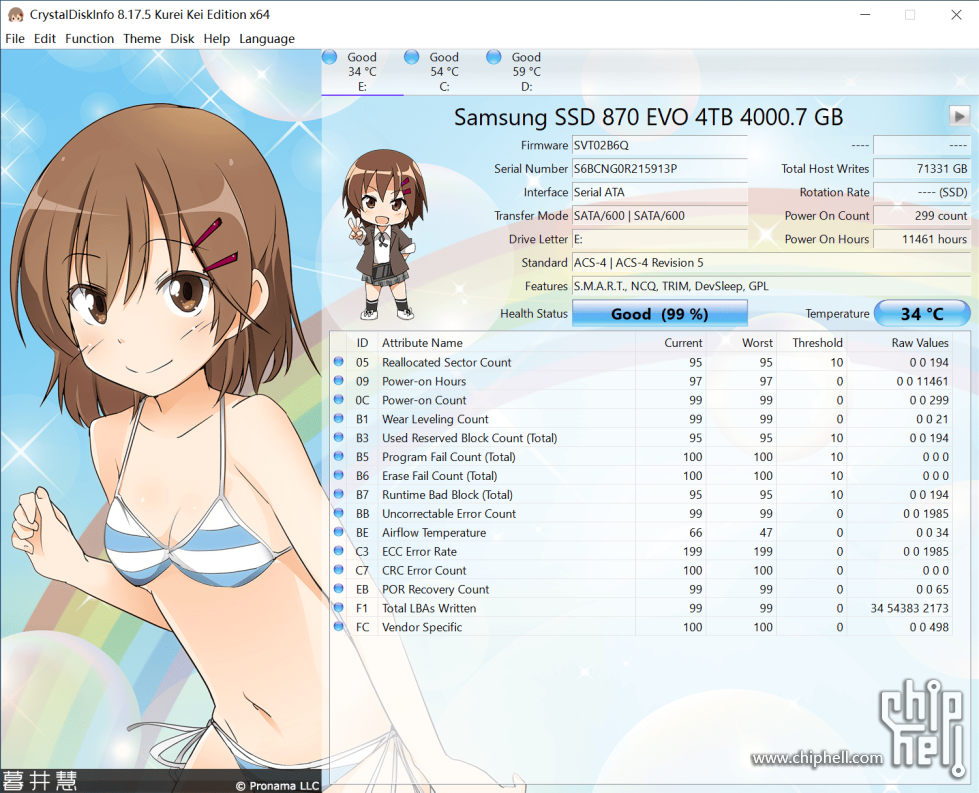Click status icon for Wear Leveling Count
The image size is (979, 793).
(338, 418)
